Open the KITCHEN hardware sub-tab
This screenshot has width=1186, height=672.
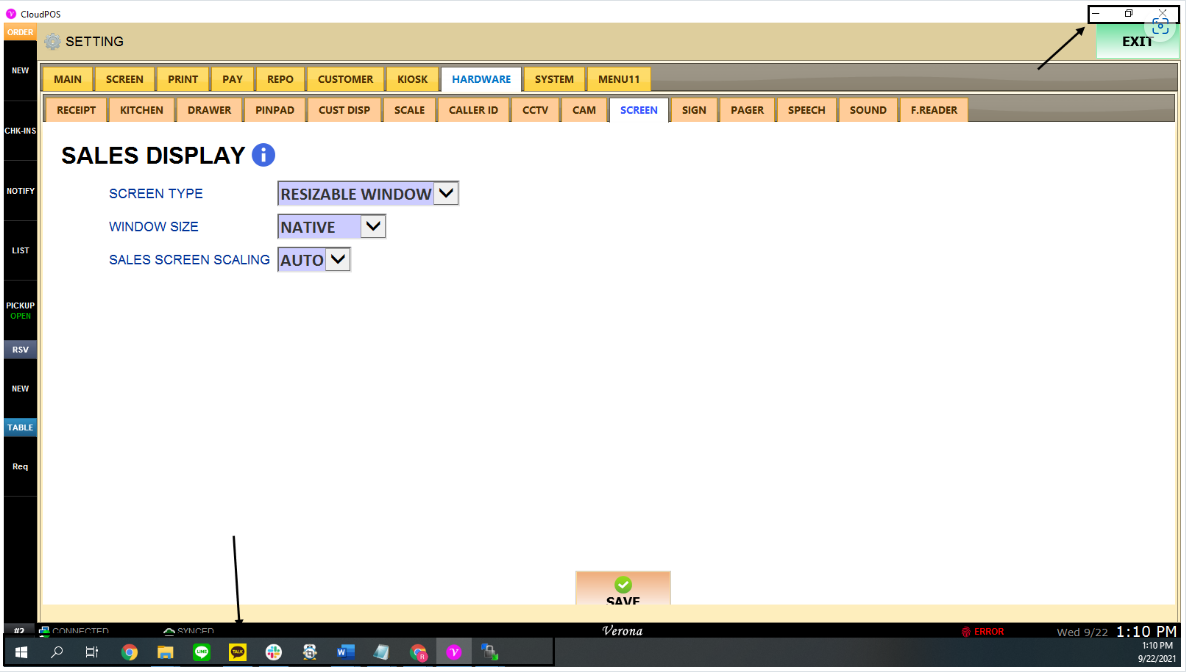141,110
